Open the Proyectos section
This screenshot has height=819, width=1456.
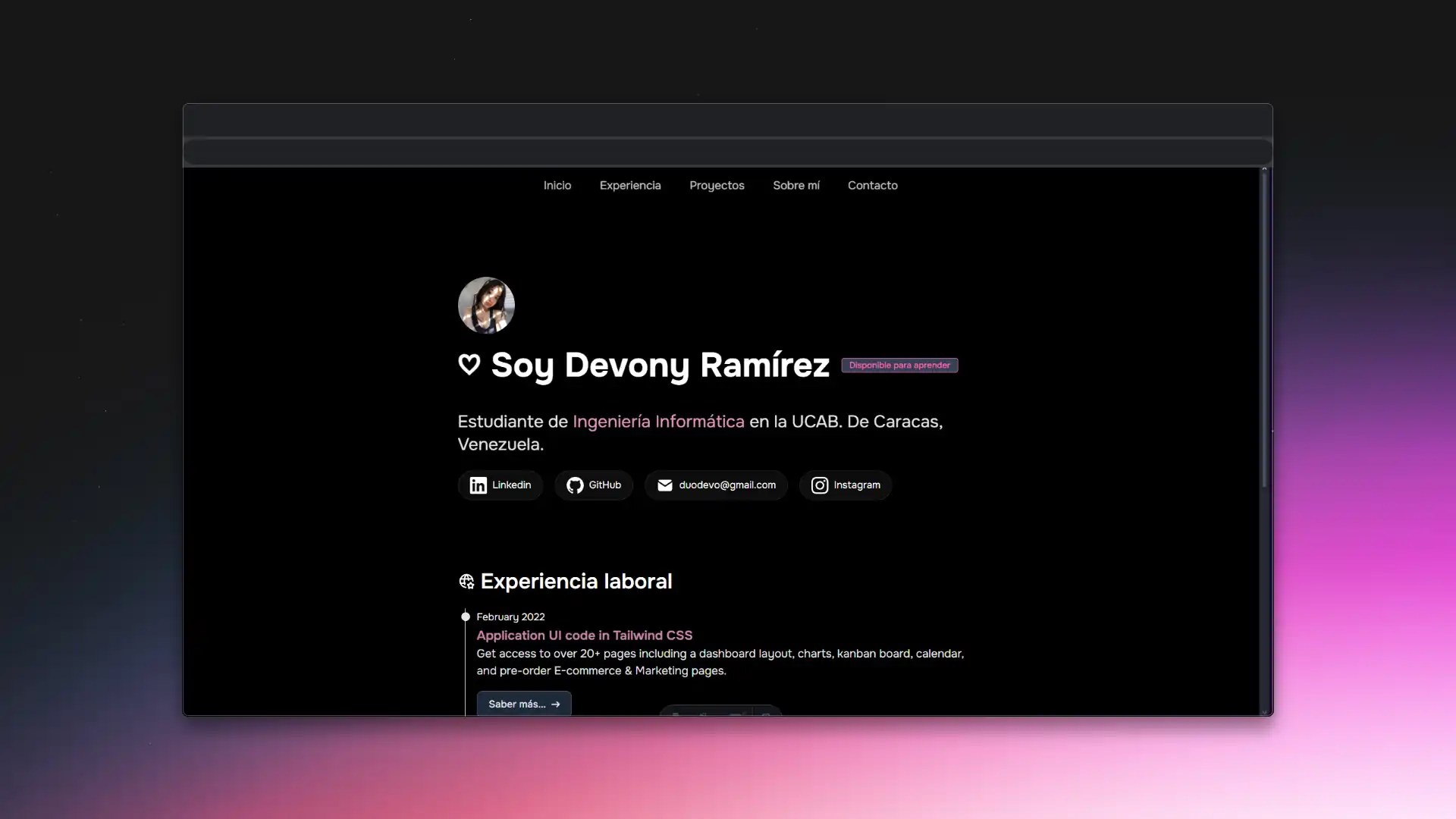717,185
